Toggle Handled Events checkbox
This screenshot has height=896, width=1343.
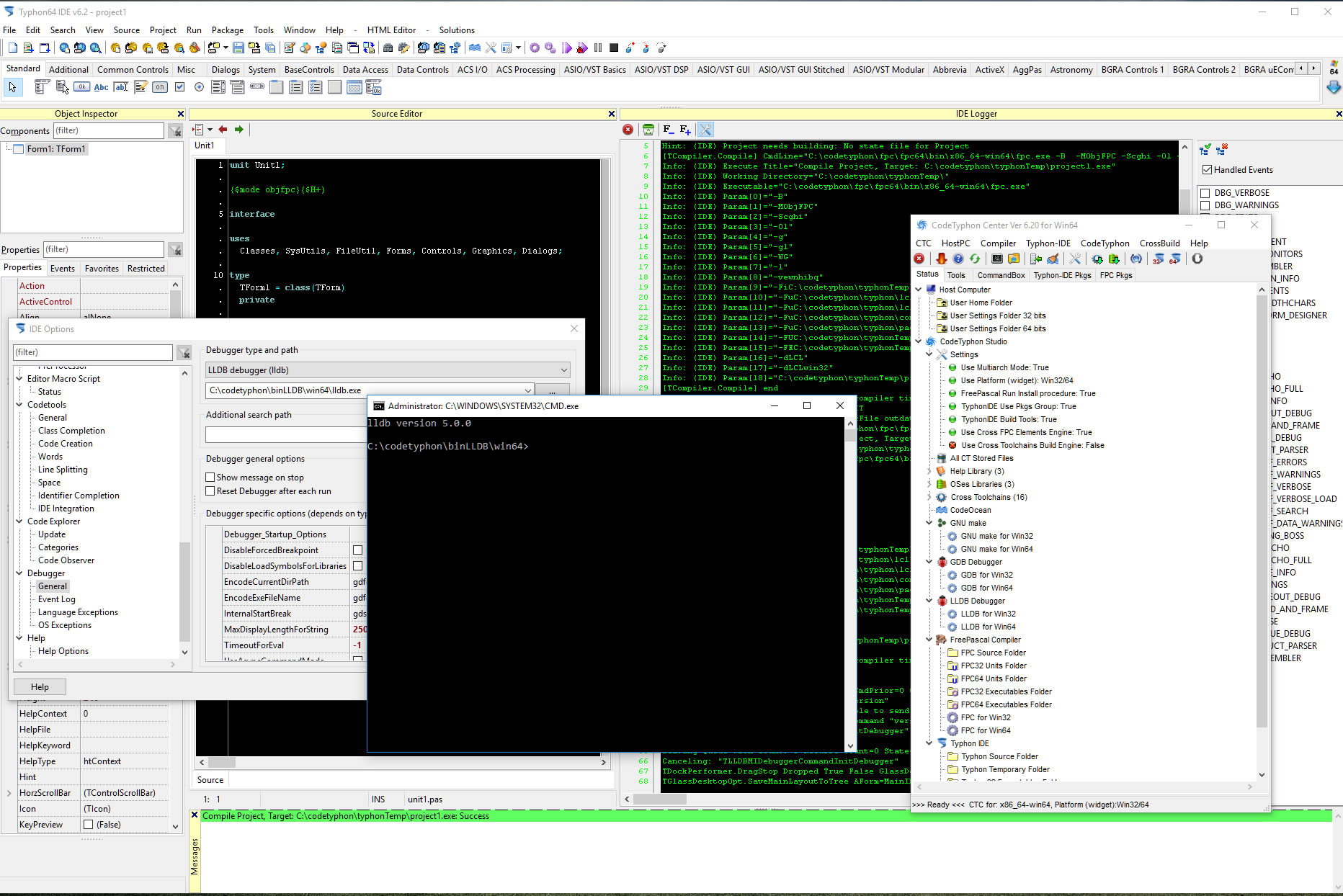click(x=1208, y=170)
